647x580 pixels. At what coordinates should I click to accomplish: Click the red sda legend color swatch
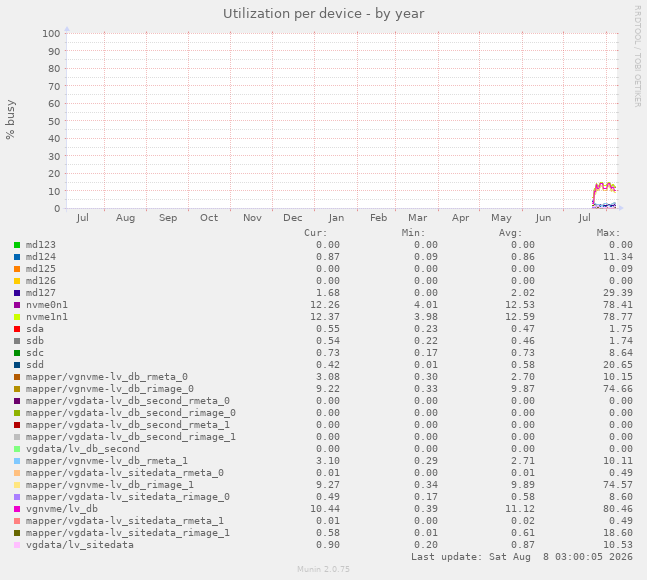(x=17, y=329)
